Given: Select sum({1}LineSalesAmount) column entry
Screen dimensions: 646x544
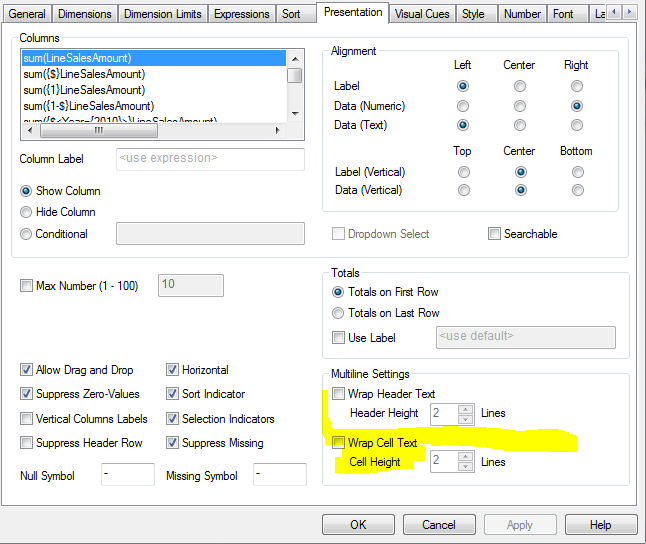Looking at the screenshot, I should [x=154, y=90].
